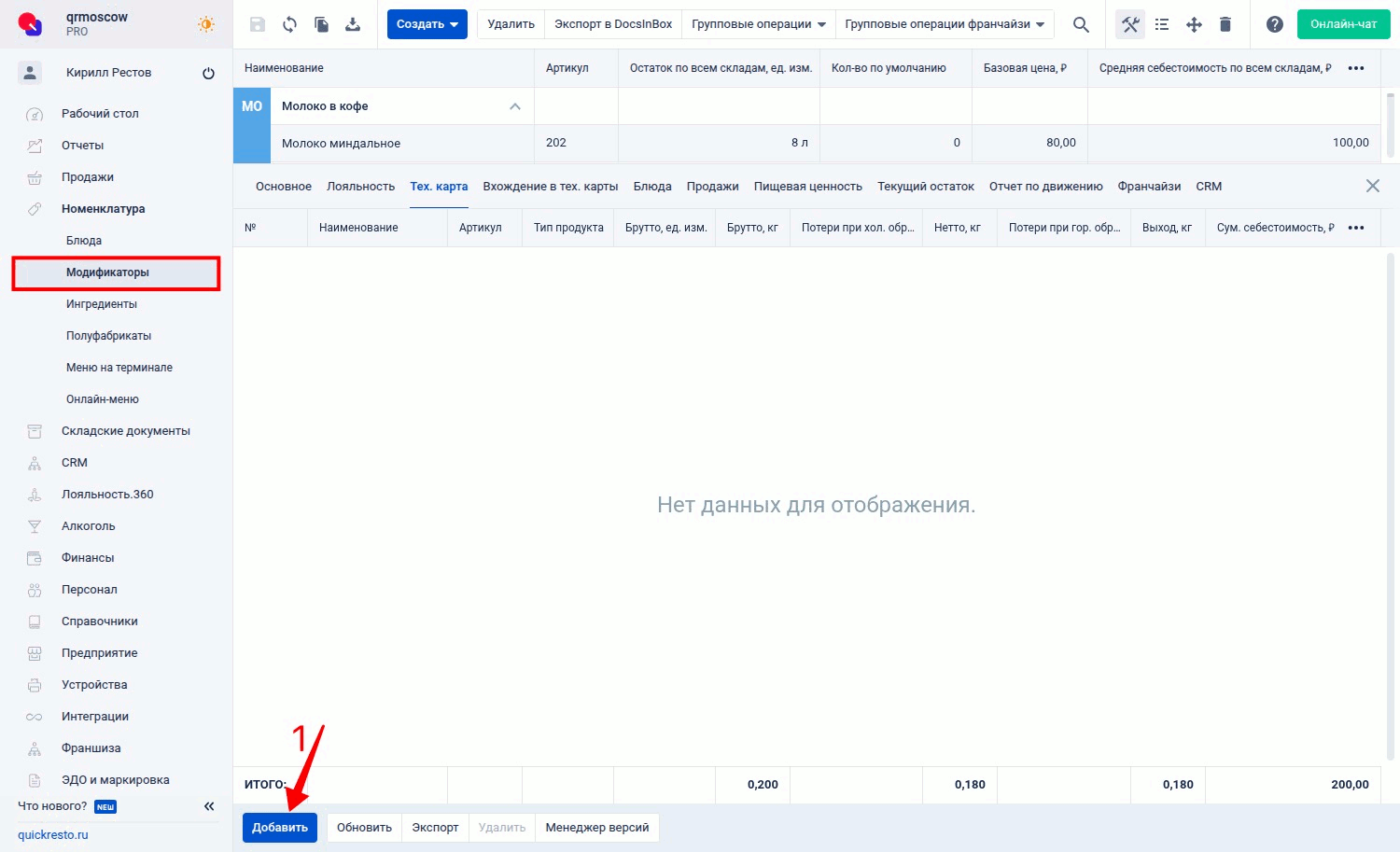The image size is (1400, 852).
Task: Collapse the Молоко в кофе group row chevron
Action: point(514,106)
